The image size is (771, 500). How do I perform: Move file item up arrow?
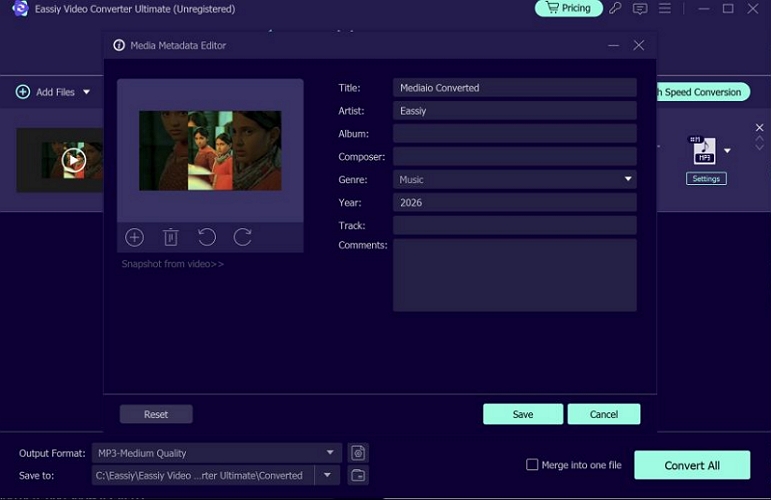[759, 139]
